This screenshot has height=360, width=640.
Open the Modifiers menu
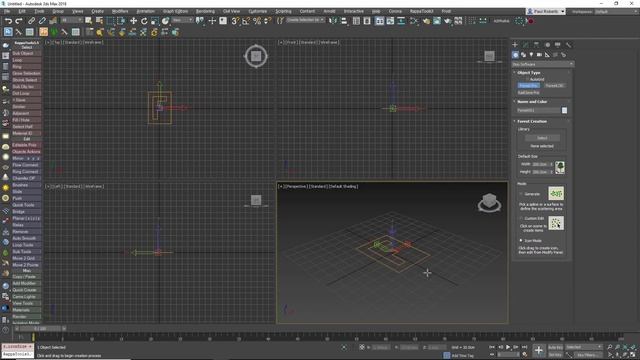[x=120, y=11]
